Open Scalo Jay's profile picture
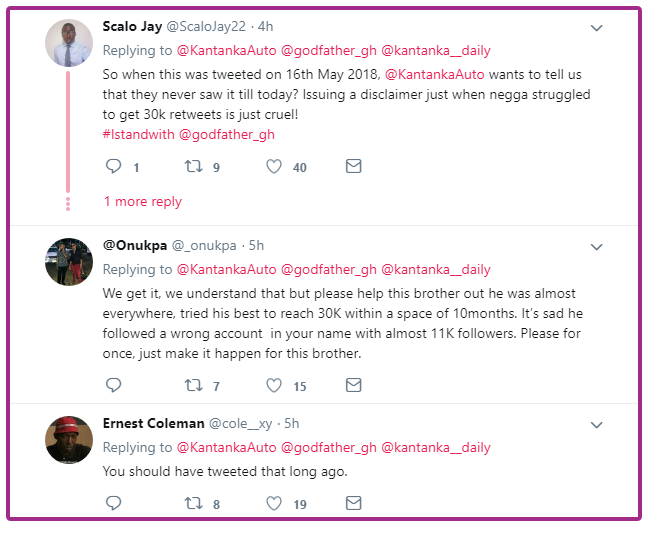 69,44
